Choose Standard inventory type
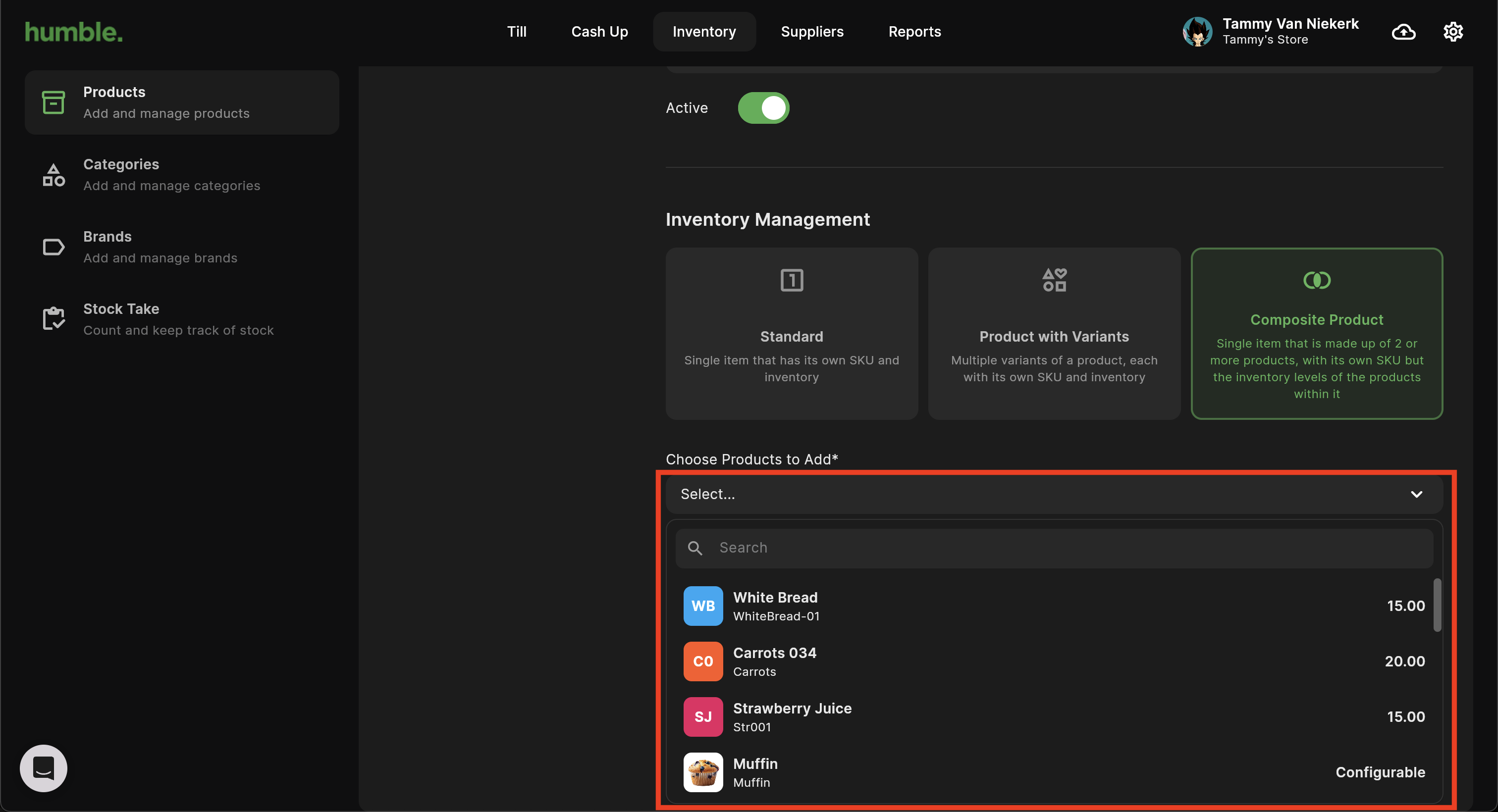This screenshot has width=1498, height=812. (x=792, y=334)
